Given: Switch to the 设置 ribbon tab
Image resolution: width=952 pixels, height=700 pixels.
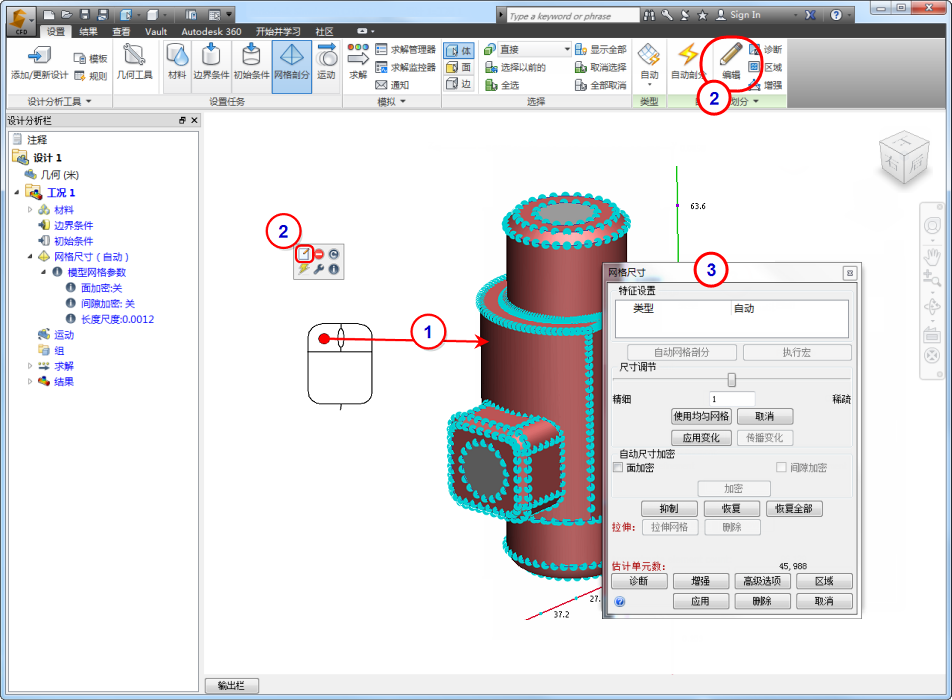Looking at the screenshot, I should point(56,32).
